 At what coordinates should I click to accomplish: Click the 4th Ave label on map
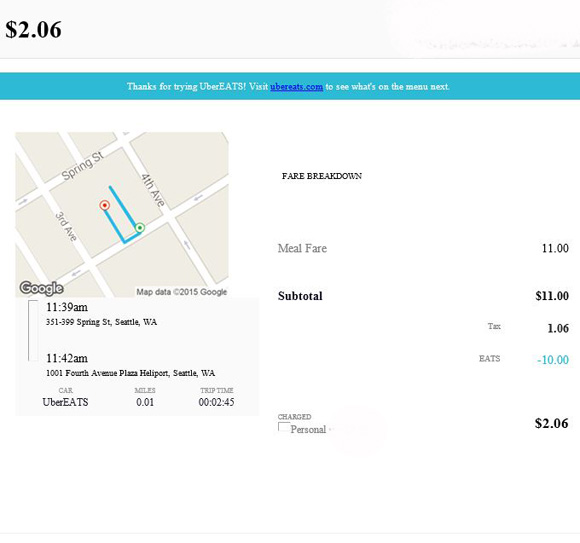coord(153,190)
